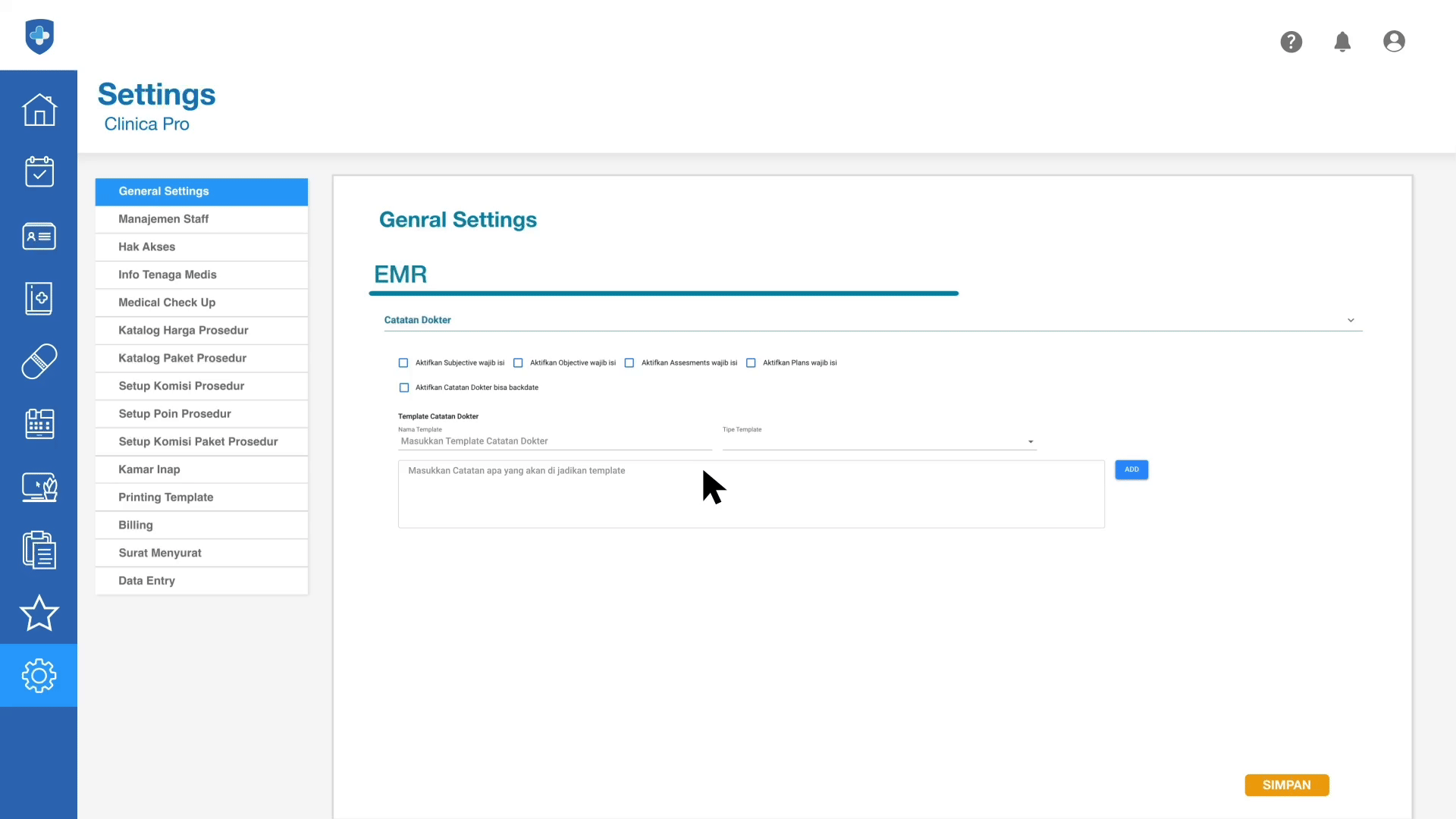Open the patient ID card icon
This screenshot has height=819, width=1456.
[39, 236]
